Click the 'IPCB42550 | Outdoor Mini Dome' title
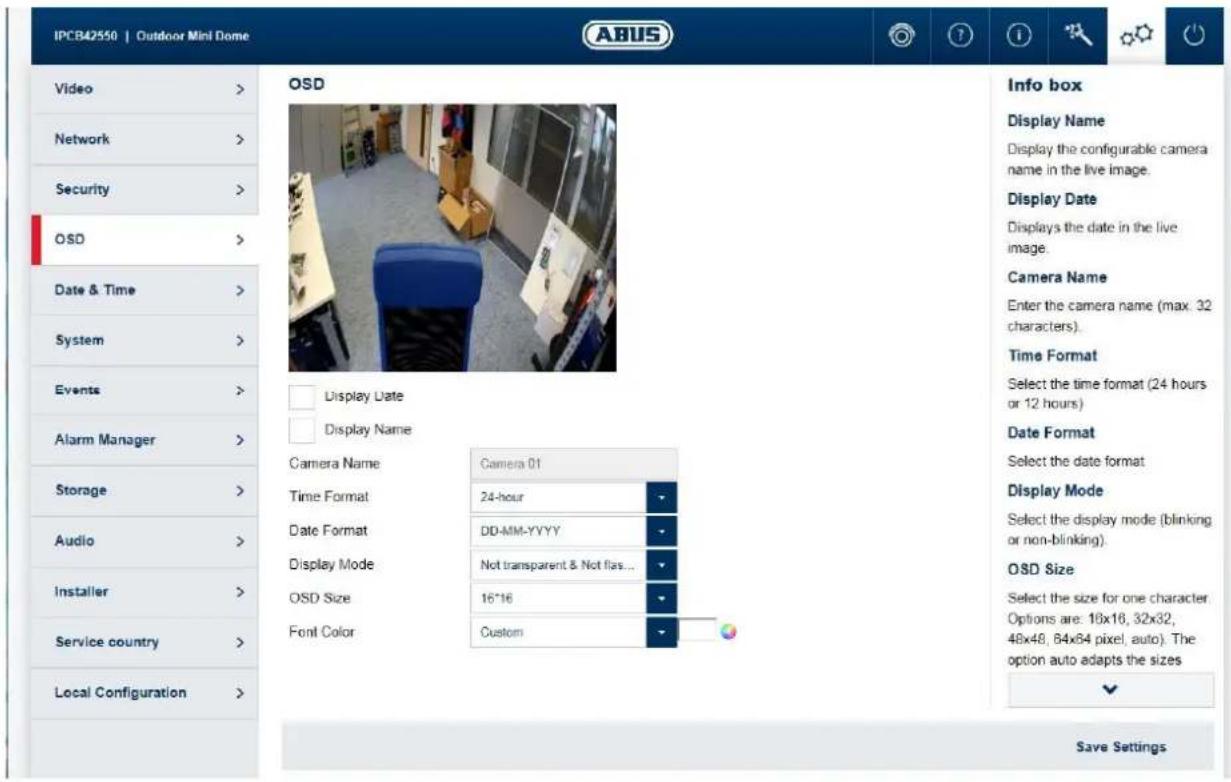 tap(151, 38)
